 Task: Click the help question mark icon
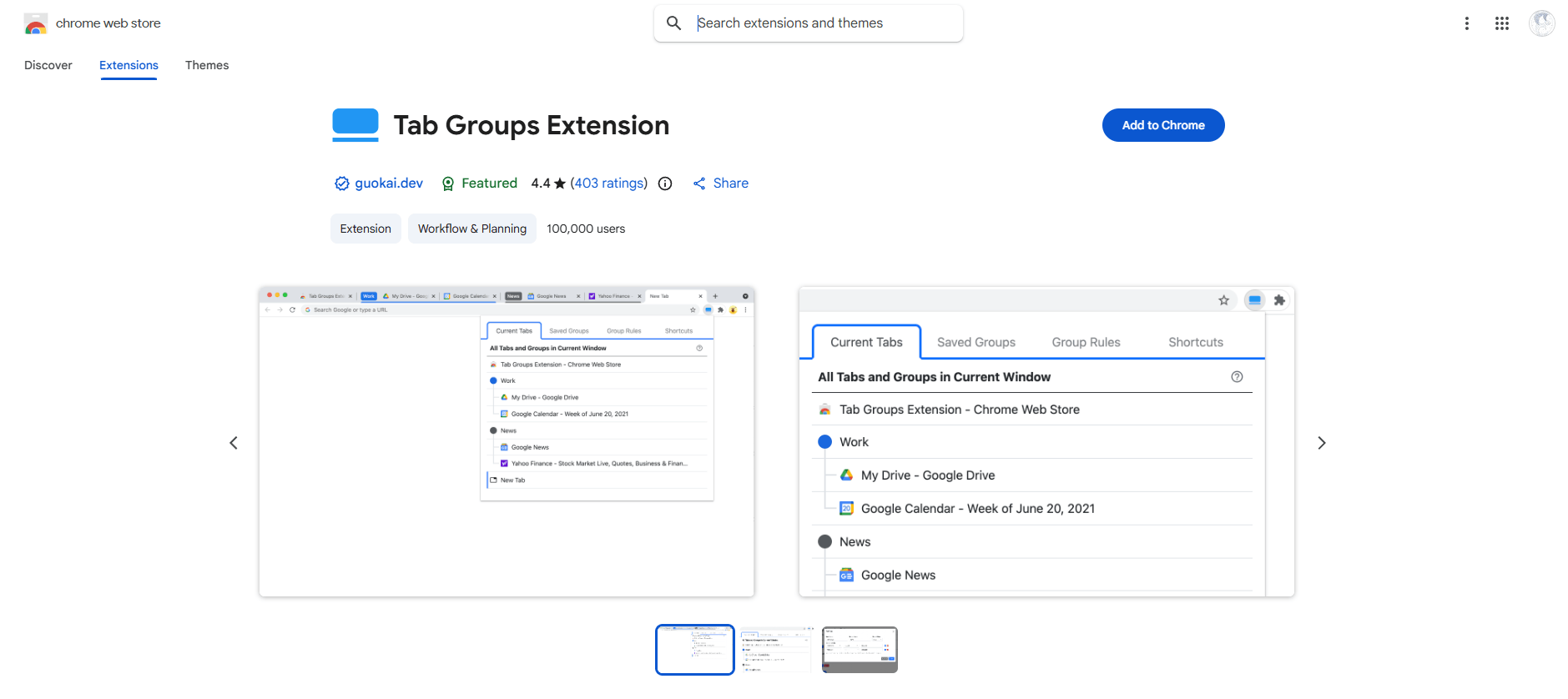1237,377
